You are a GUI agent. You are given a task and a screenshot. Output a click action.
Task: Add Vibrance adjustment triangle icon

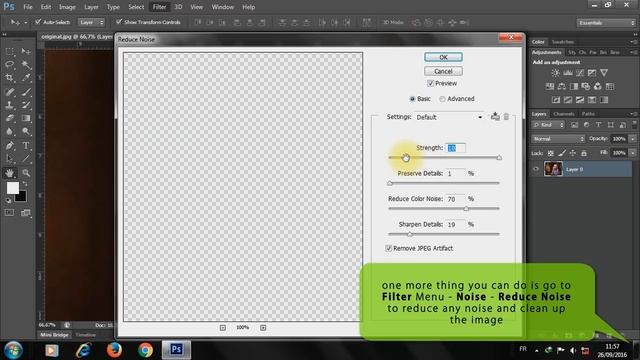[604, 73]
